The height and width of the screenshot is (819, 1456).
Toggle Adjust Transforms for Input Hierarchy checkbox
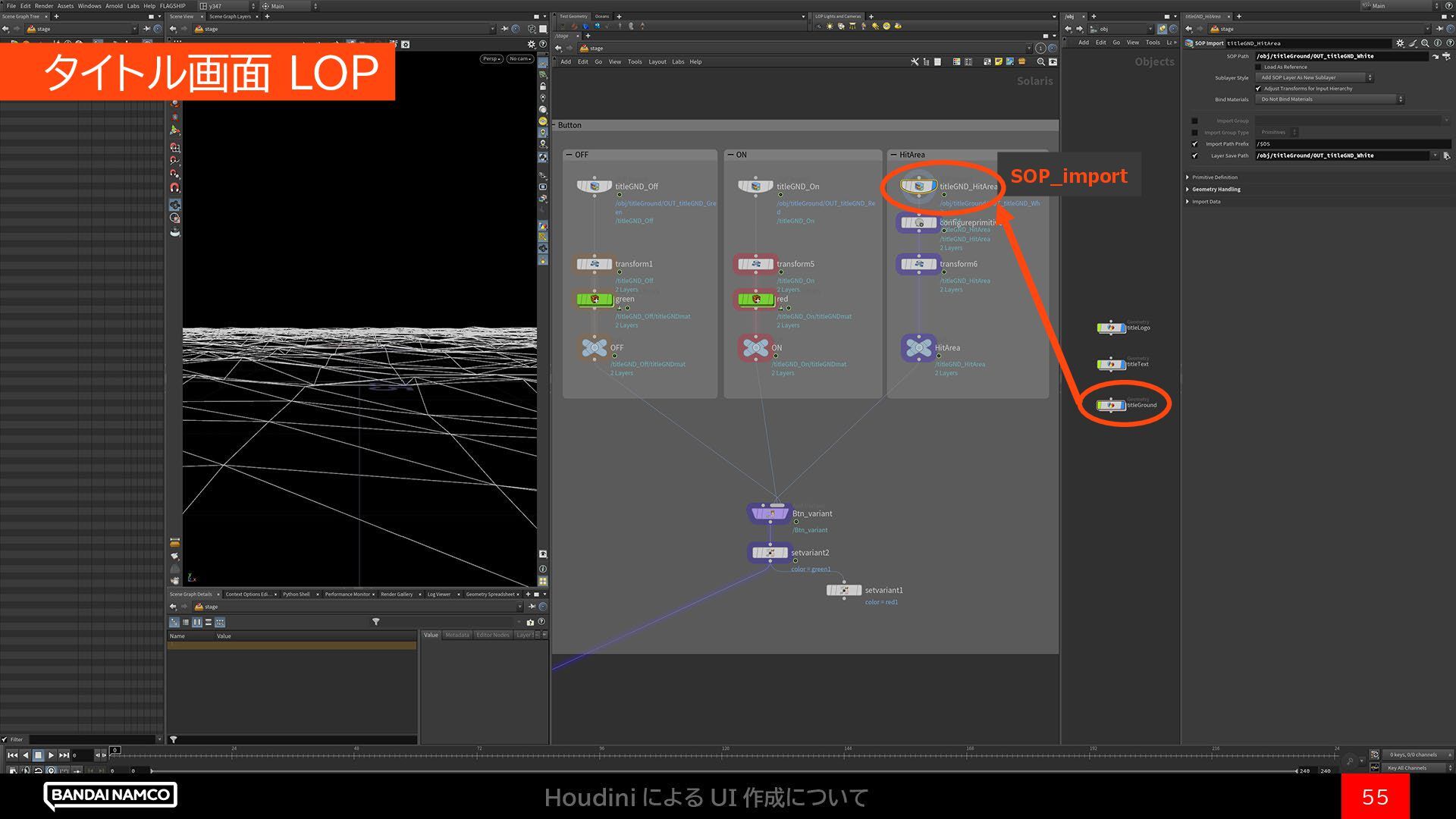pyautogui.click(x=1258, y=89)
